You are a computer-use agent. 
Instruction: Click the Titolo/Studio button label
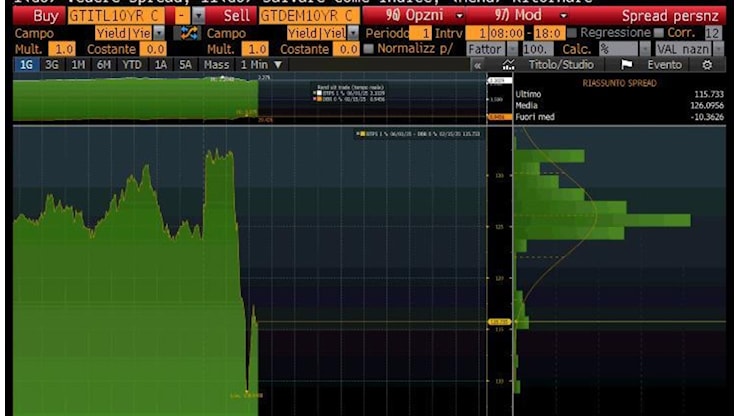pyautogui.click(x=561, y=65)
